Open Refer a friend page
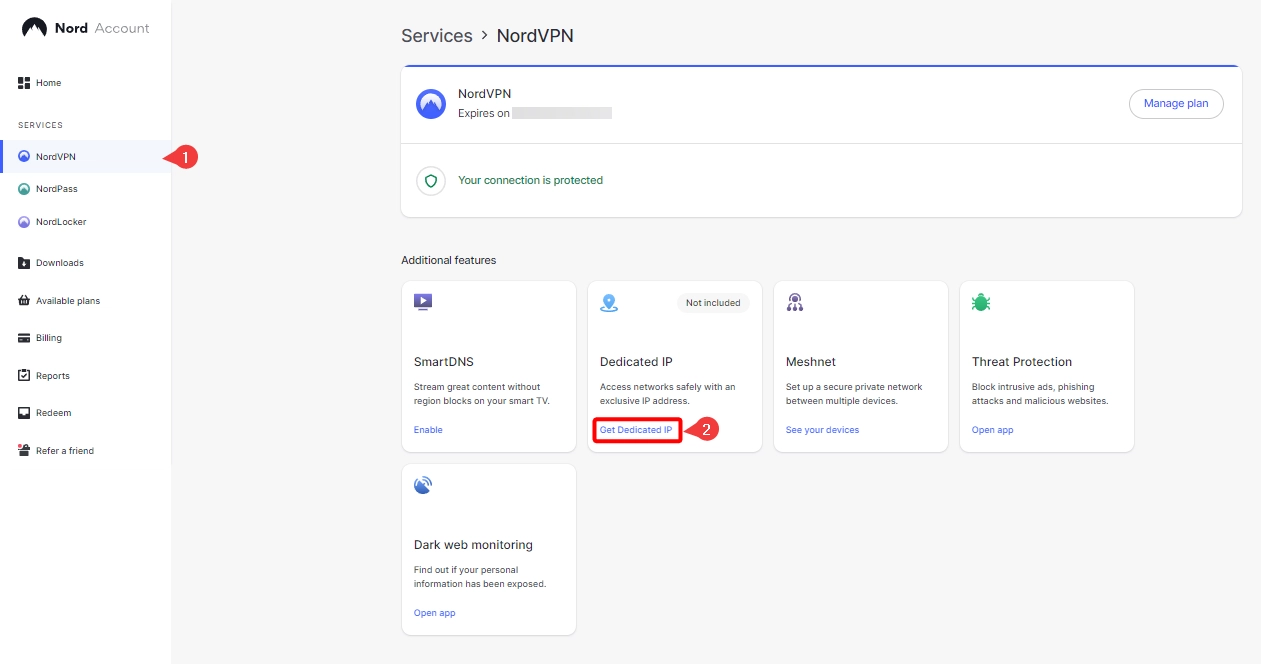This screenshot has width=1261, height=664. tap(64, 451)
